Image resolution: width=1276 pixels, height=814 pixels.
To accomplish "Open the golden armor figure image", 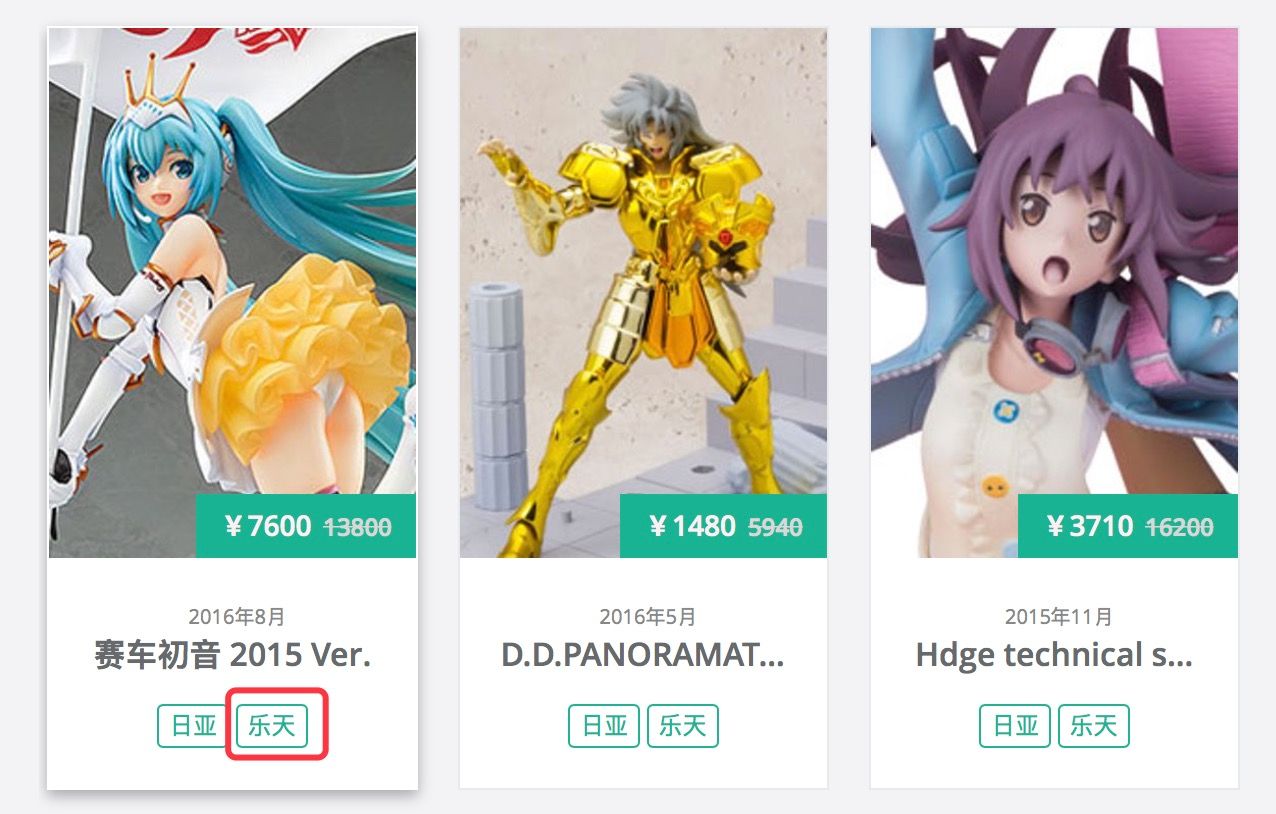I will 643,293.
